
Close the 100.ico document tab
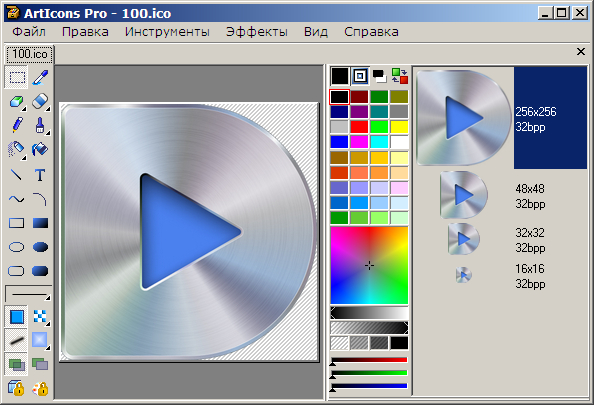(580, 52)
